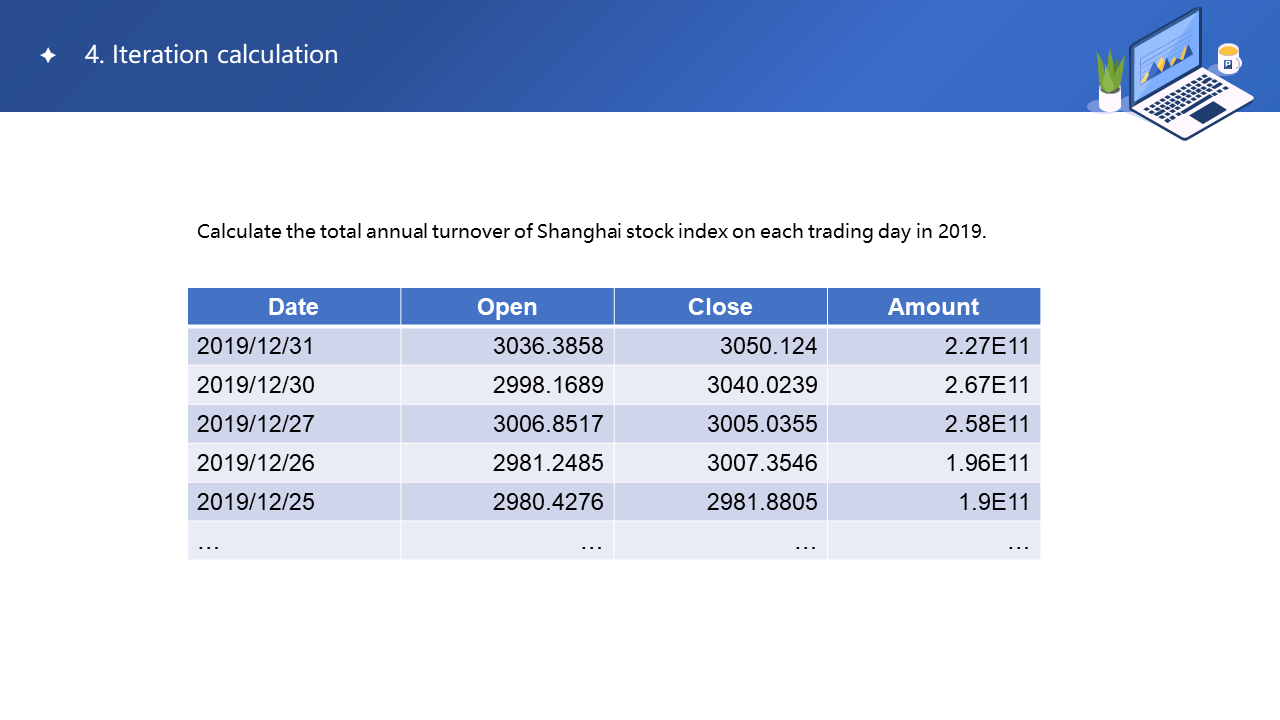
Task: Click the Amount column header
Action: (933, 307)
